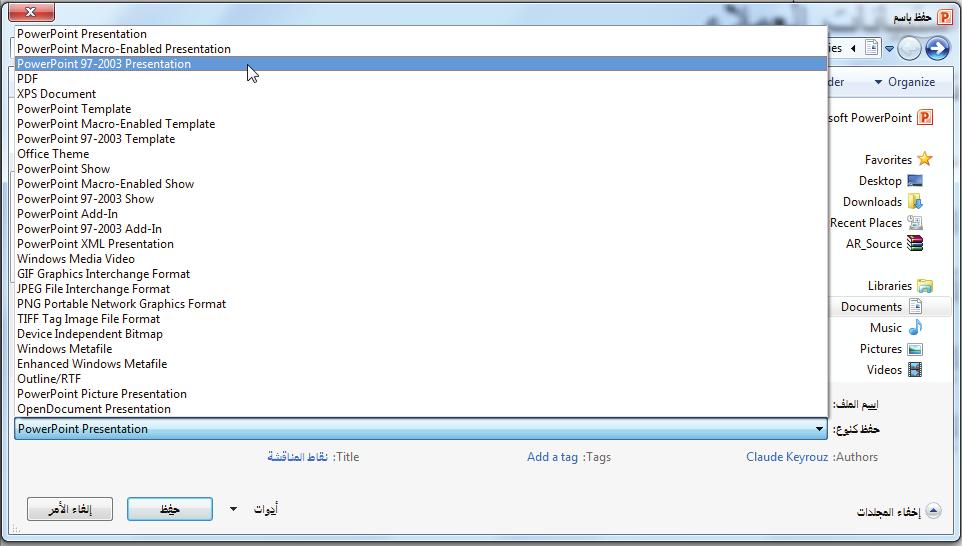Screen dimensions: 962x546
Task: Click PowerPoint icon in dialog title bar
Action: coord(944,17)
